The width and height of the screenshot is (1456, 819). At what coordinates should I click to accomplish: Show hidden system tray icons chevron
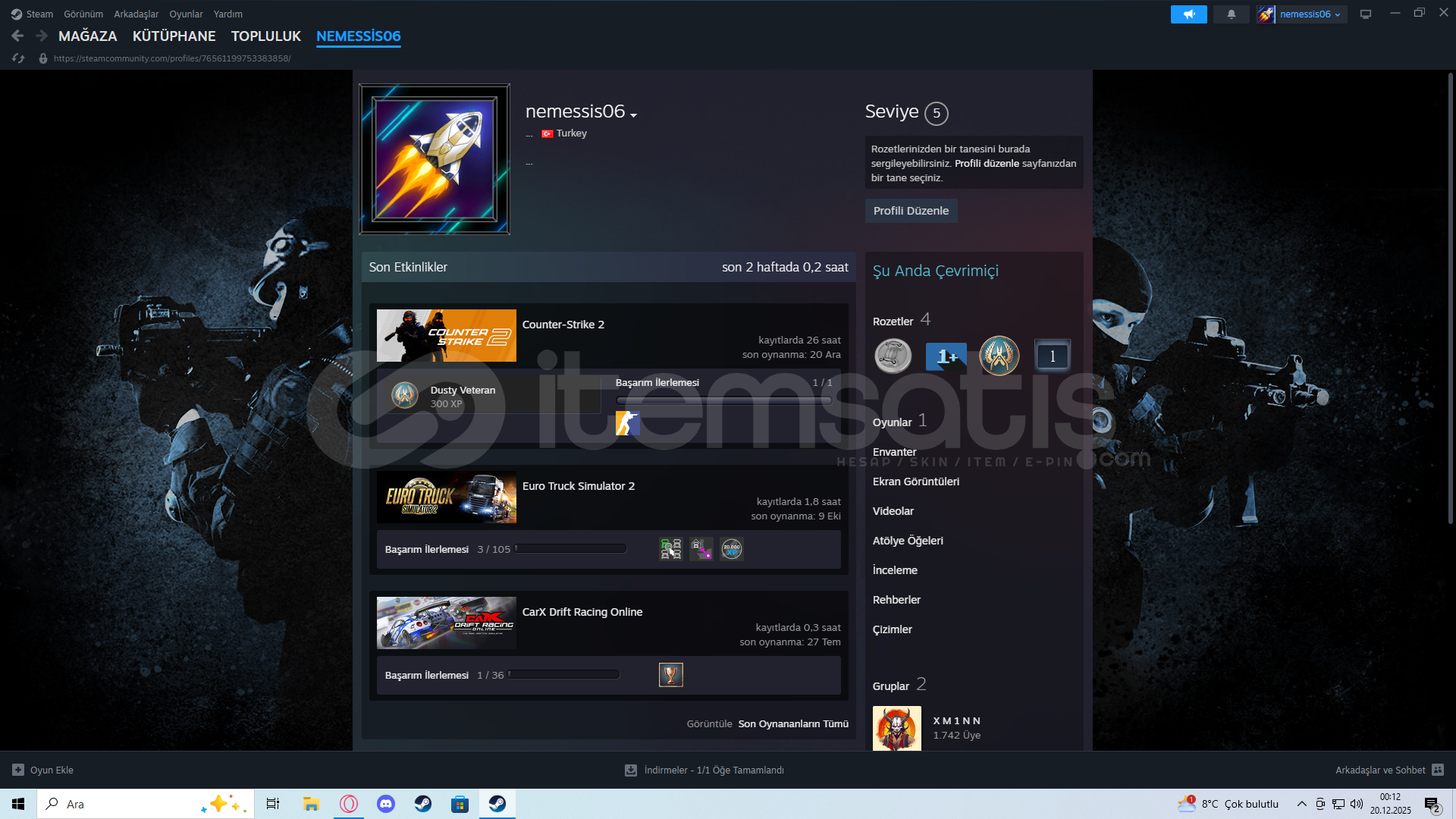pyautogui.click(x=1301, y=804)
